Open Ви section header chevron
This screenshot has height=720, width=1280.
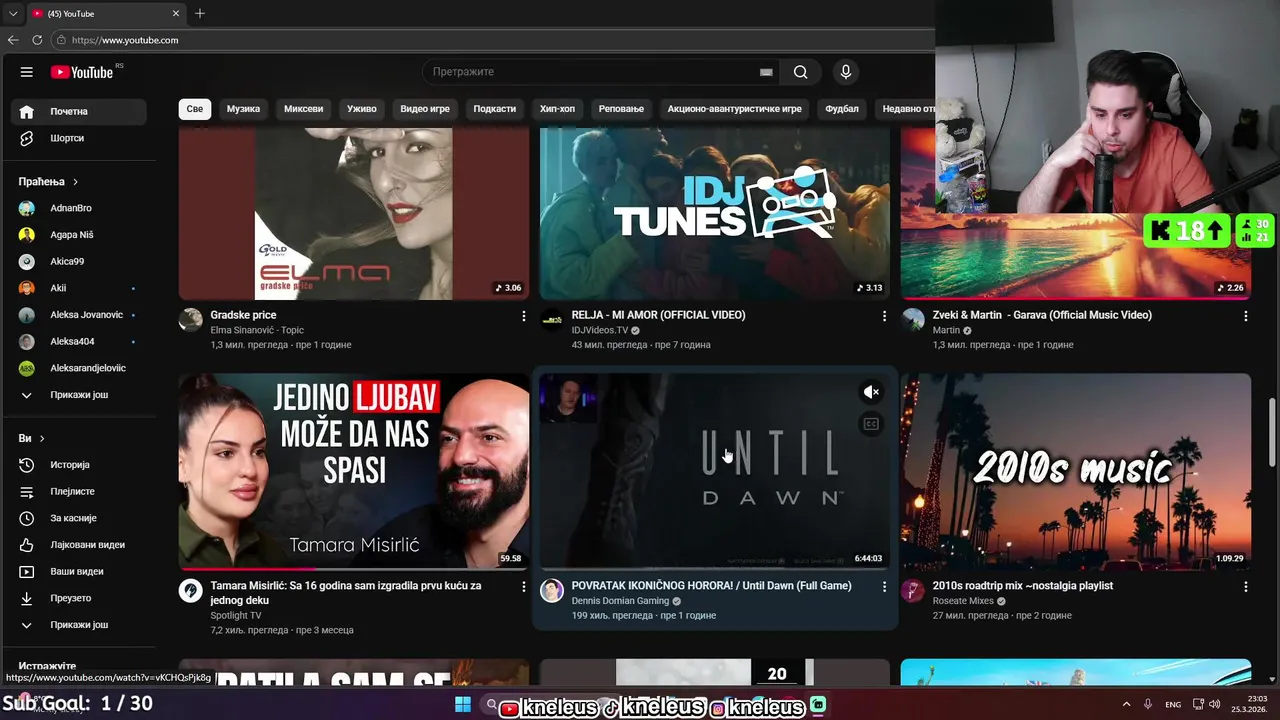(42, 438)
